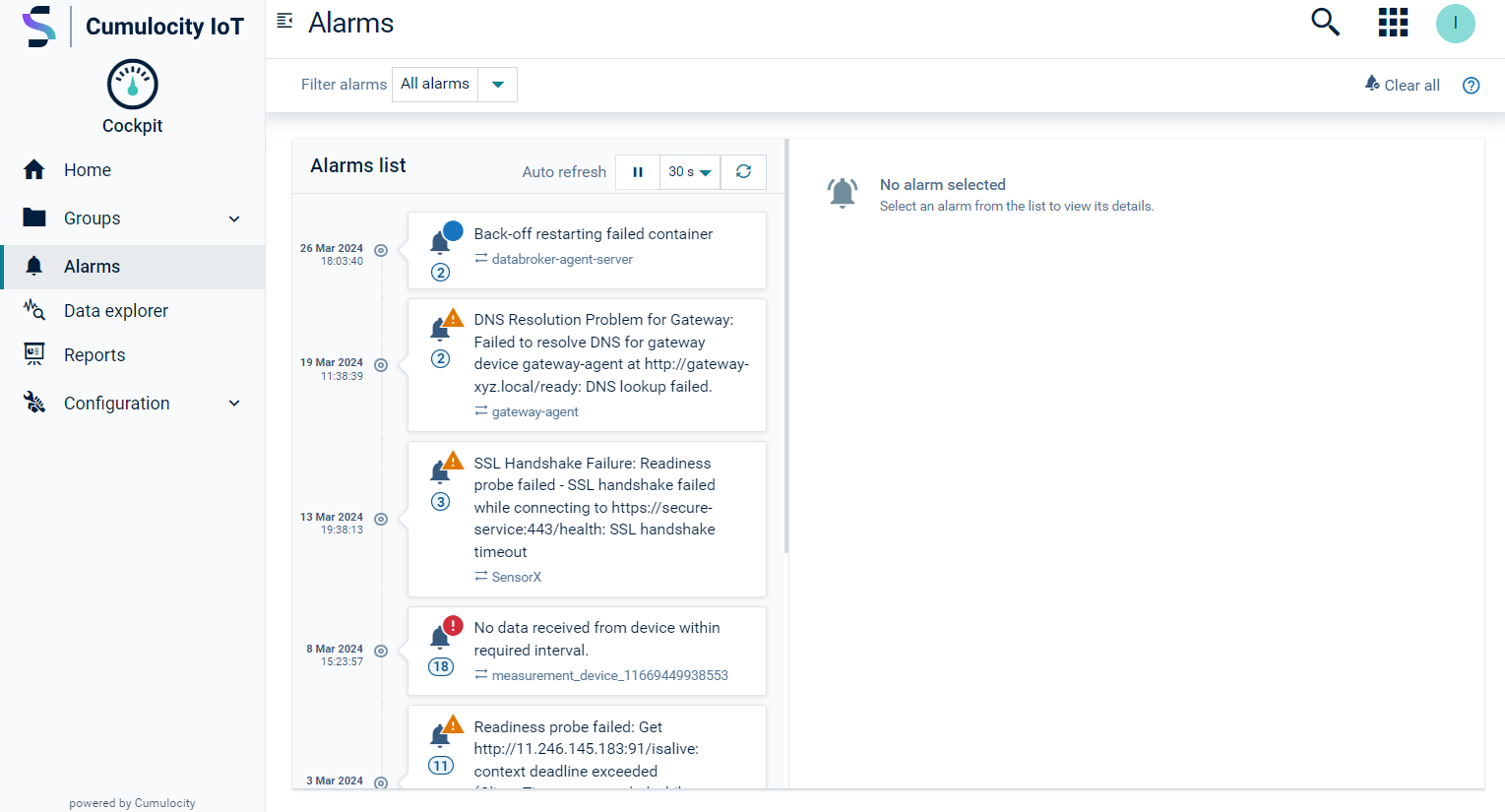This screenshot has height=812, width=1505.
Task: Click count badge 11 on Readiness probe alarm
Action: (441, 766)
